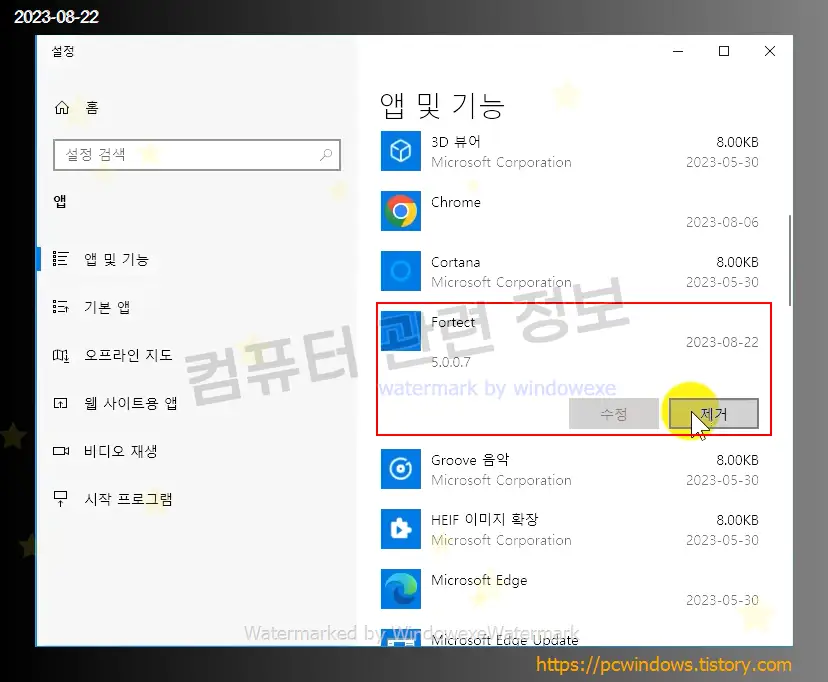Click Fortect install date 2023-08-22

coord(722,342)
